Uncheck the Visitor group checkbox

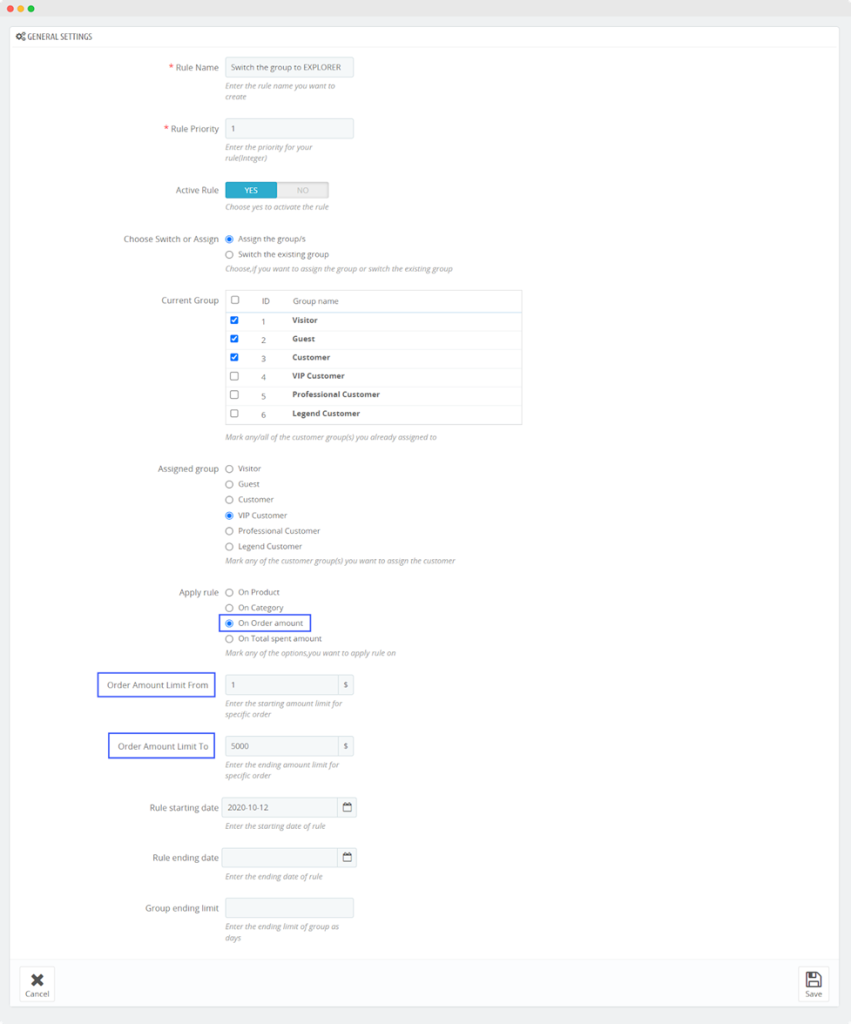pyautogui.click(x=234, y=321)
